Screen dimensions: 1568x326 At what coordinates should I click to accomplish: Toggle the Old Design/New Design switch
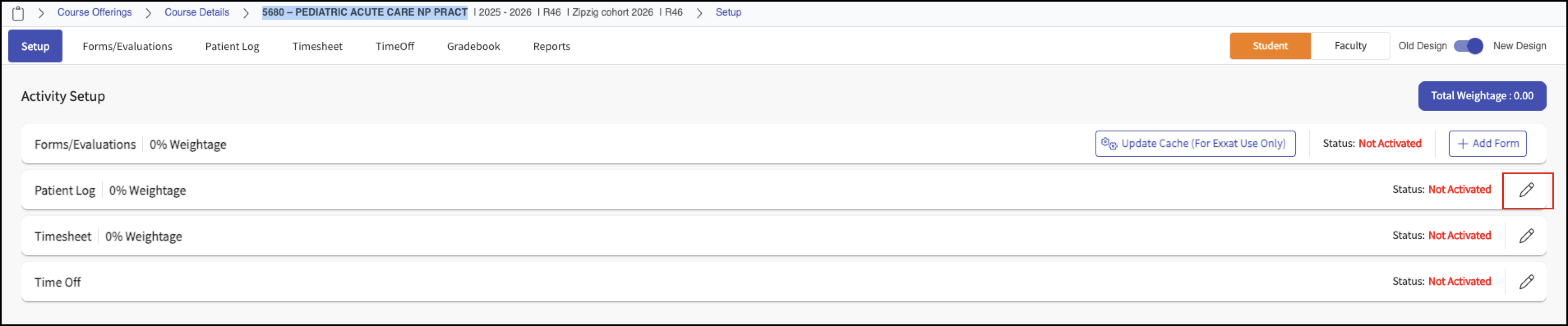click(x=1468, y=46)
